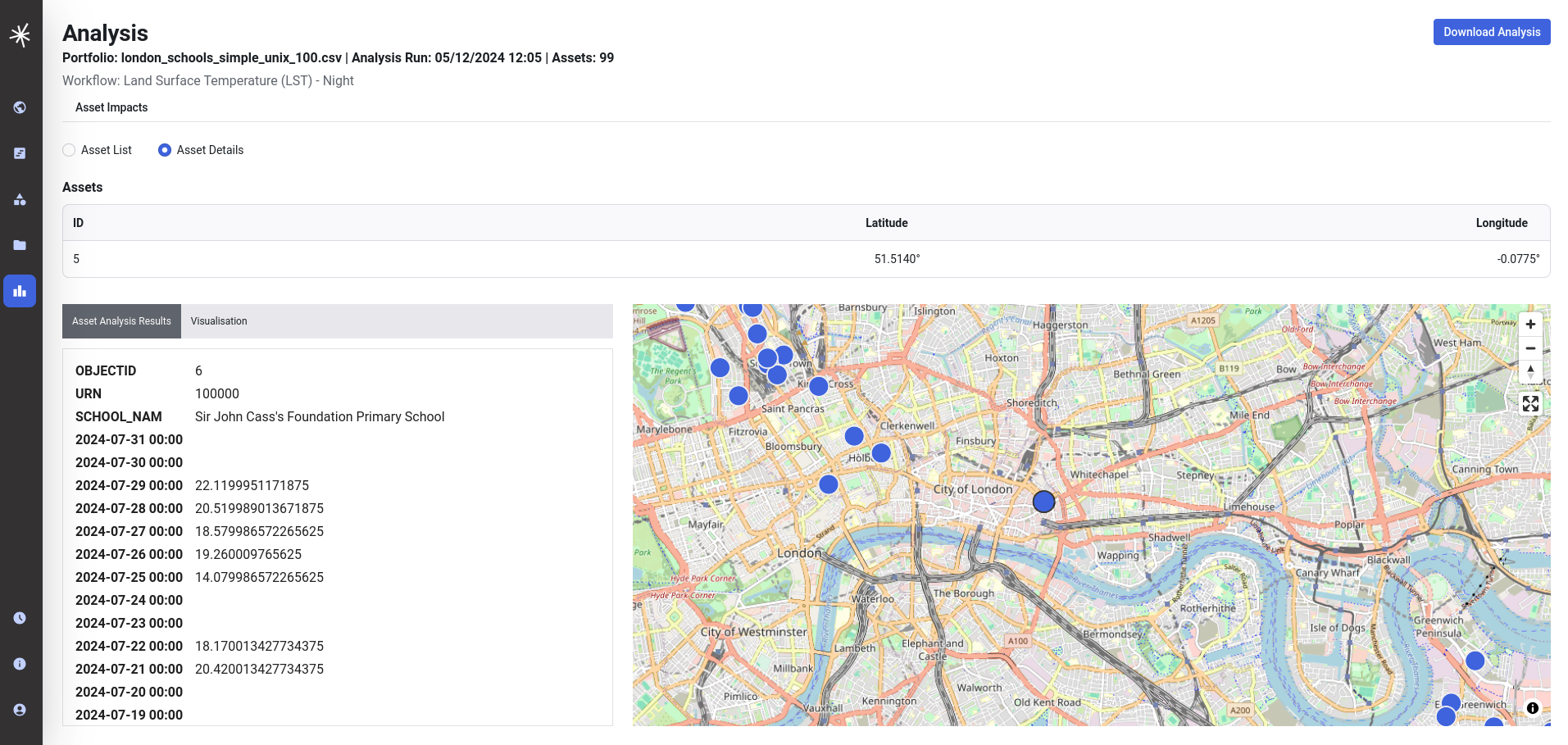Click the marker above Saint Pancras label
The height and width of the screenshot is (745, 1568).
(x=777, y=375)
